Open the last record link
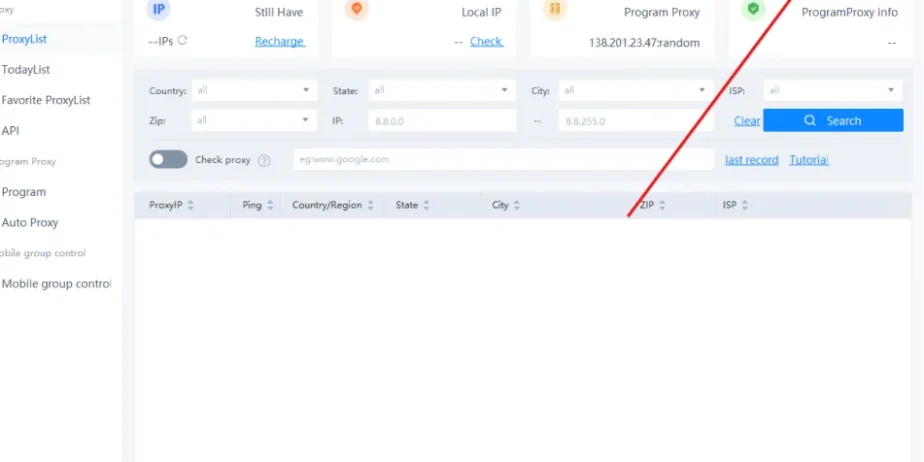 751,160
